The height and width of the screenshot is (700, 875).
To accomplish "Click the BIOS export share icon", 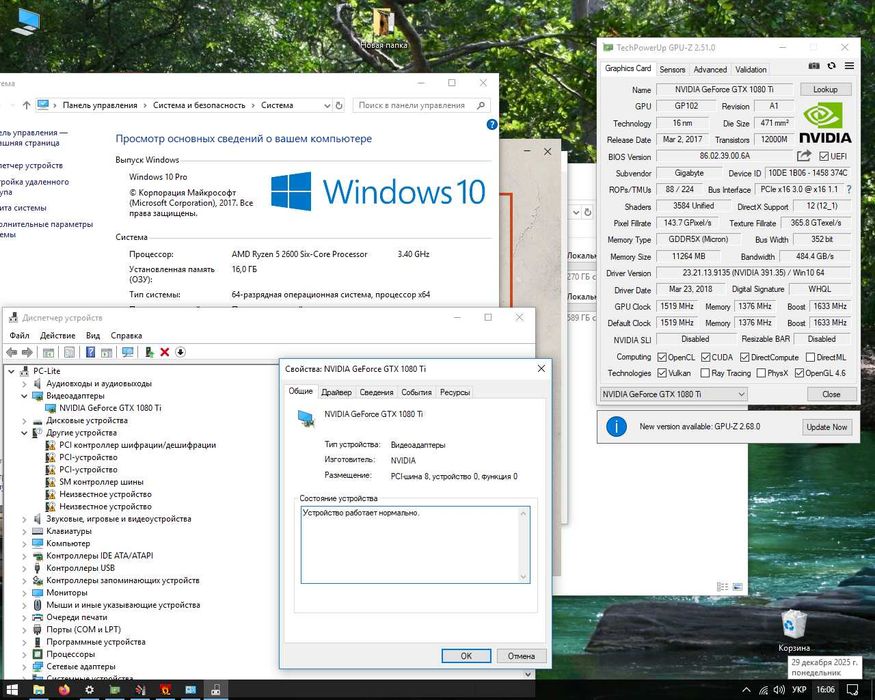I will [804, 156].
